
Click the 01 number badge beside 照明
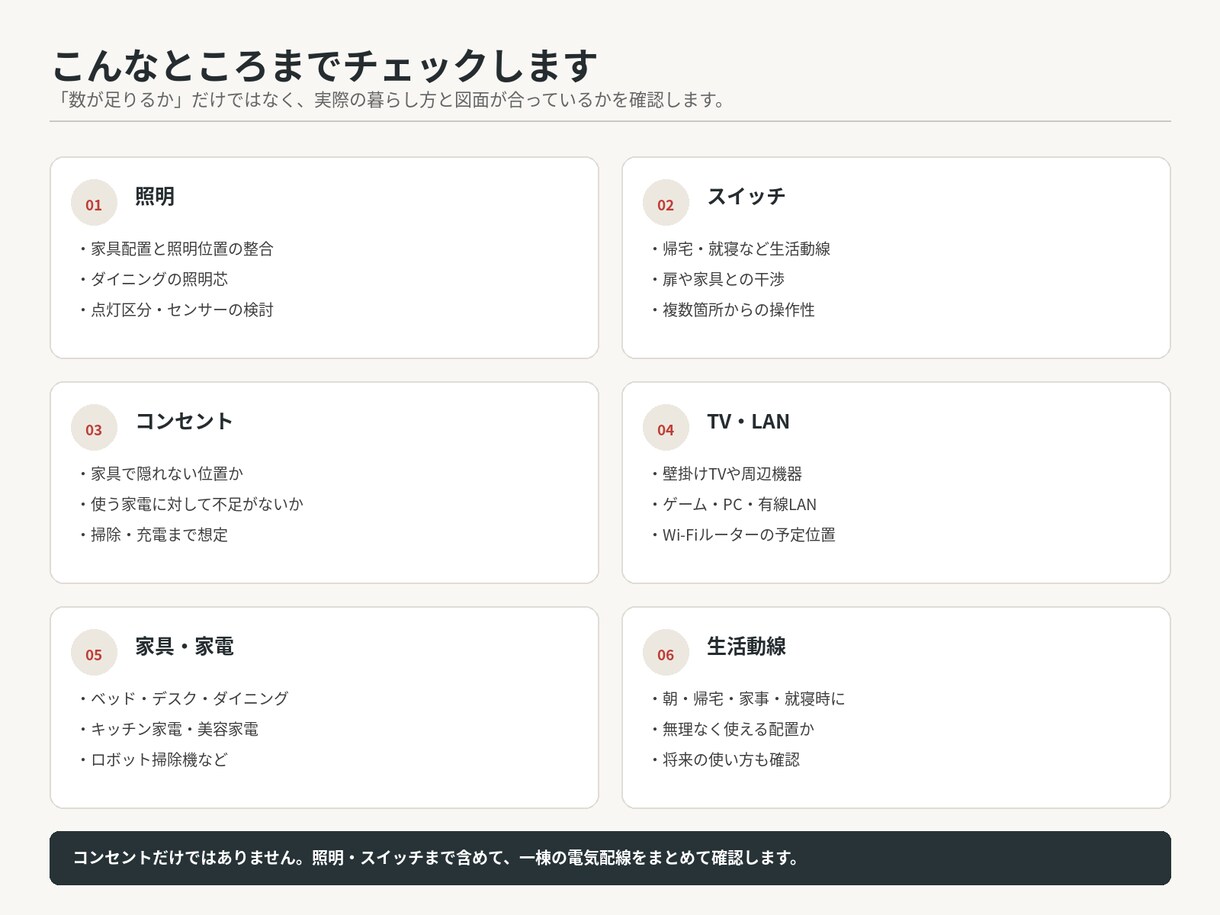[x=94, y=203]
